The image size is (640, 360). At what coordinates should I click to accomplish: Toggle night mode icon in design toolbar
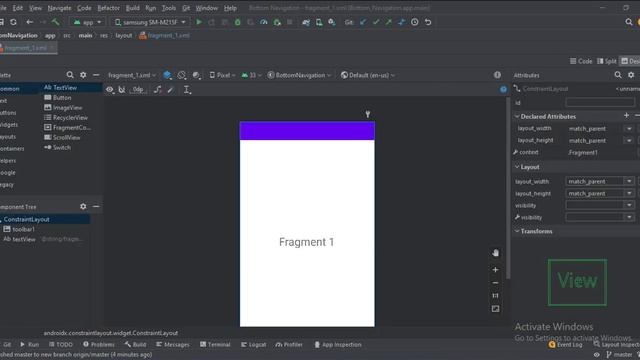pos(196,75)
